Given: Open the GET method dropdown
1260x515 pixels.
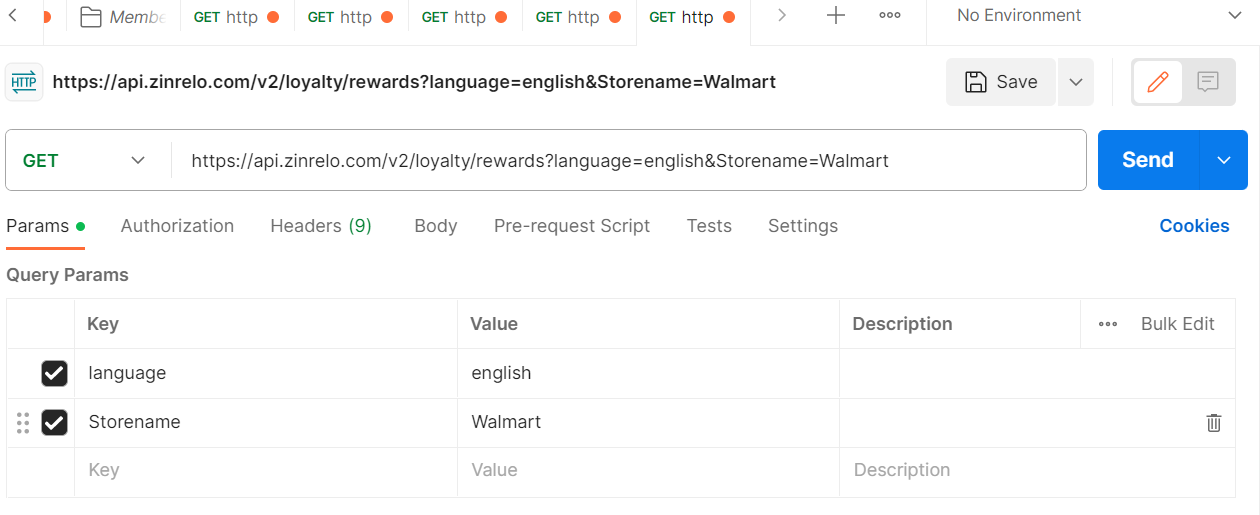Looking at the screenshot, I should tap(85, 160).
